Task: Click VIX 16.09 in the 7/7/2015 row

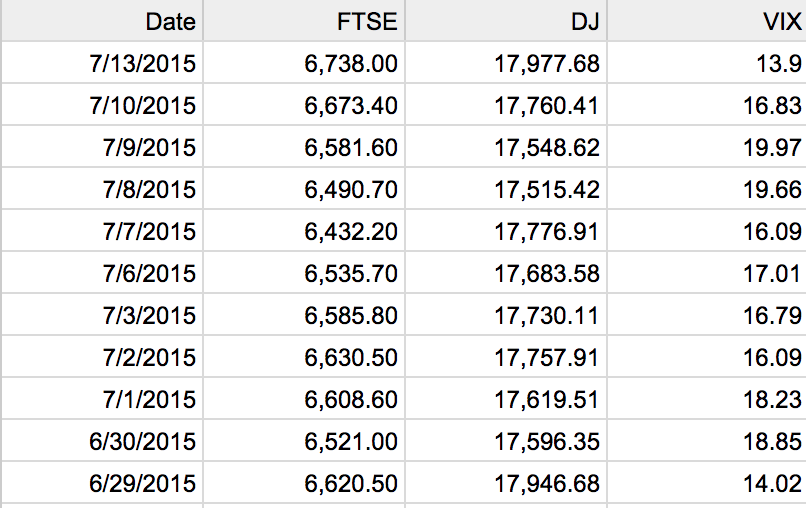Action: [x=707, y=231]
